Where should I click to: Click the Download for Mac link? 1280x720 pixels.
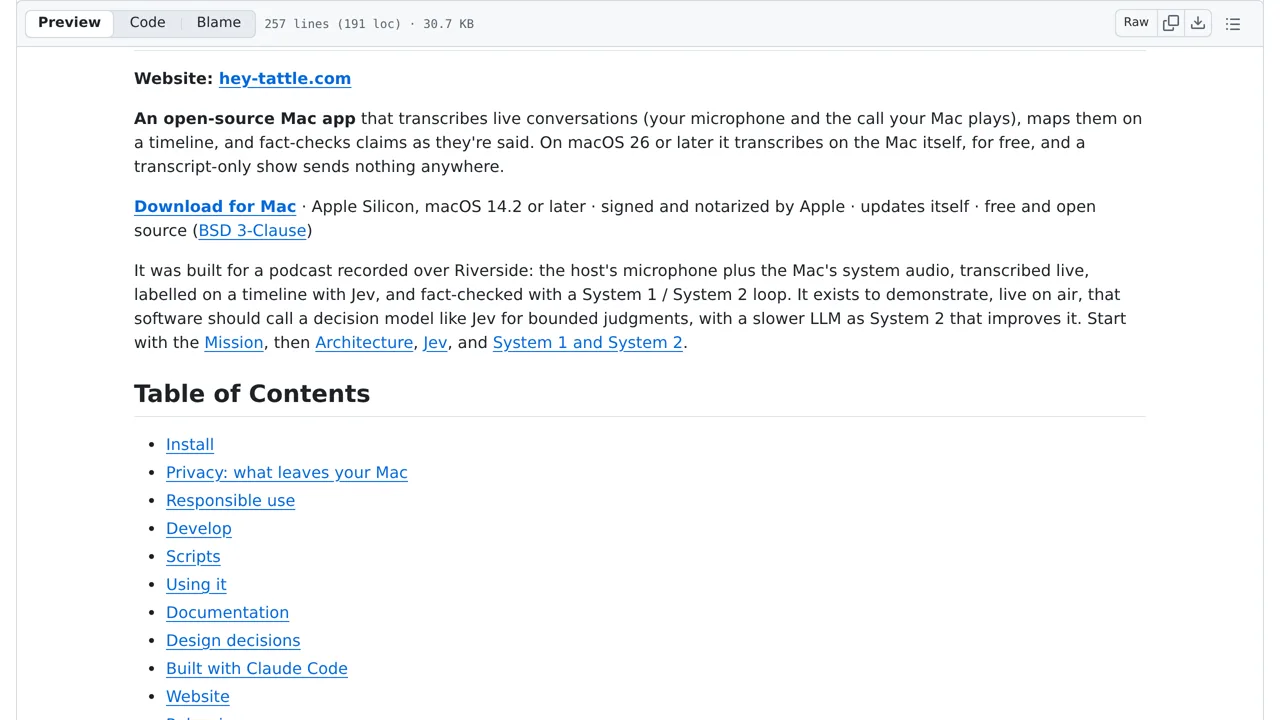click(x=215, y=206)
